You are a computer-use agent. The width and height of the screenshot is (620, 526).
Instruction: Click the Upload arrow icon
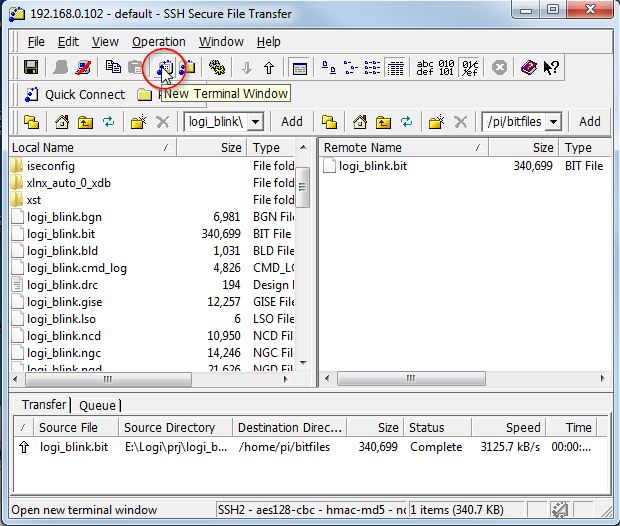point(269,68)
